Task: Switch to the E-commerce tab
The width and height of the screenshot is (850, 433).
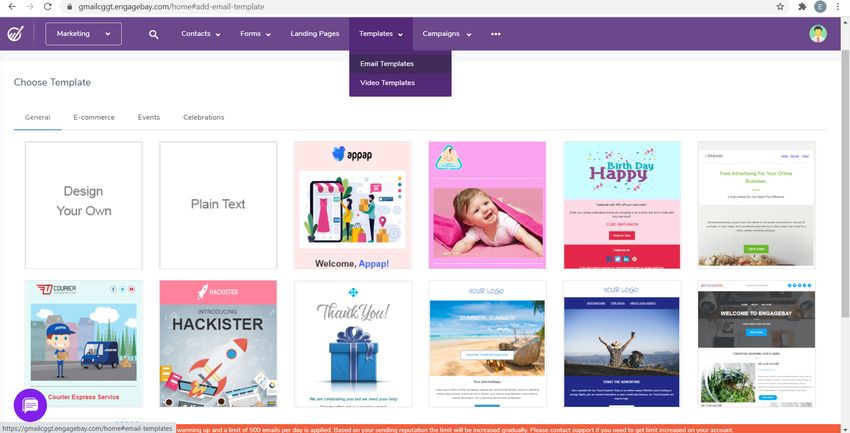Action: tap(94, 117)
